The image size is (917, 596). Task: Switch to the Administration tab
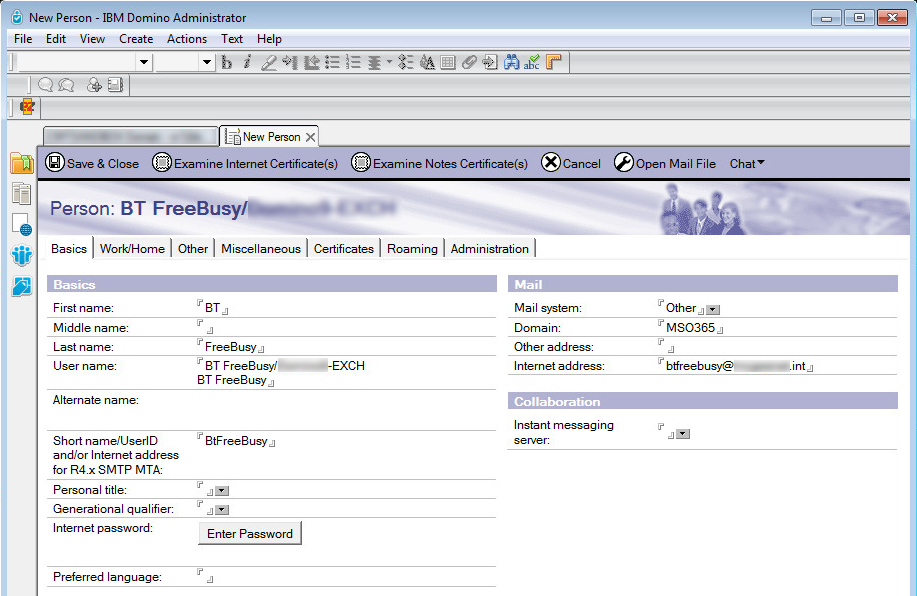coord(489,249)
